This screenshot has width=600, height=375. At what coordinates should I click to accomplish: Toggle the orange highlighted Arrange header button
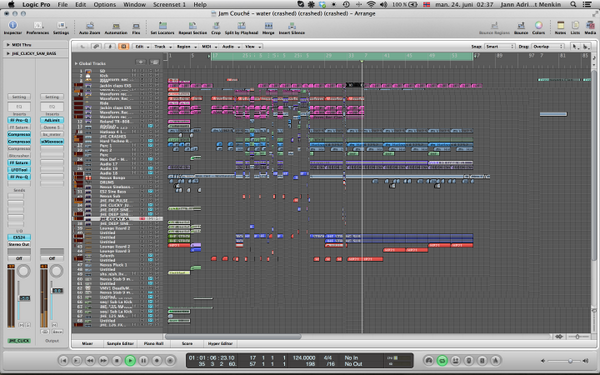pos(123,47)
